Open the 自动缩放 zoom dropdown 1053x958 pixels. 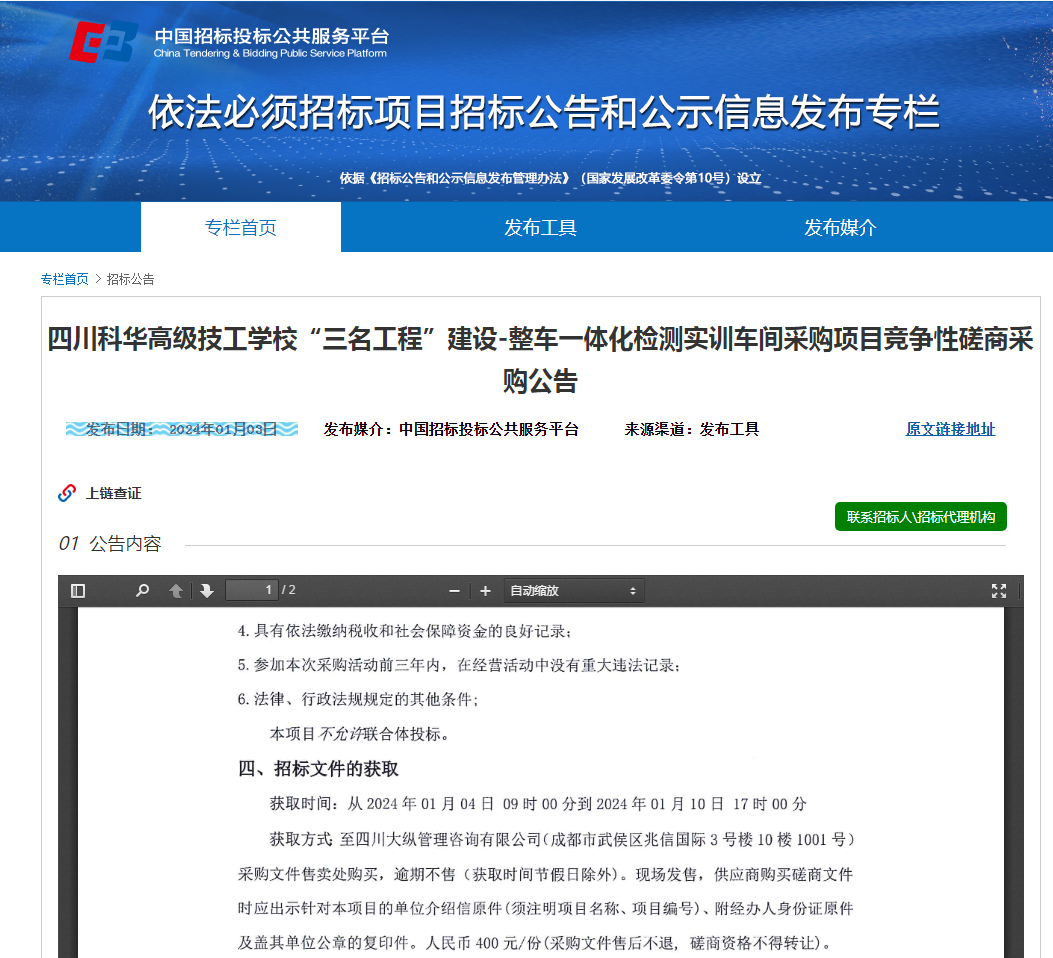click(x=574, y=591)
